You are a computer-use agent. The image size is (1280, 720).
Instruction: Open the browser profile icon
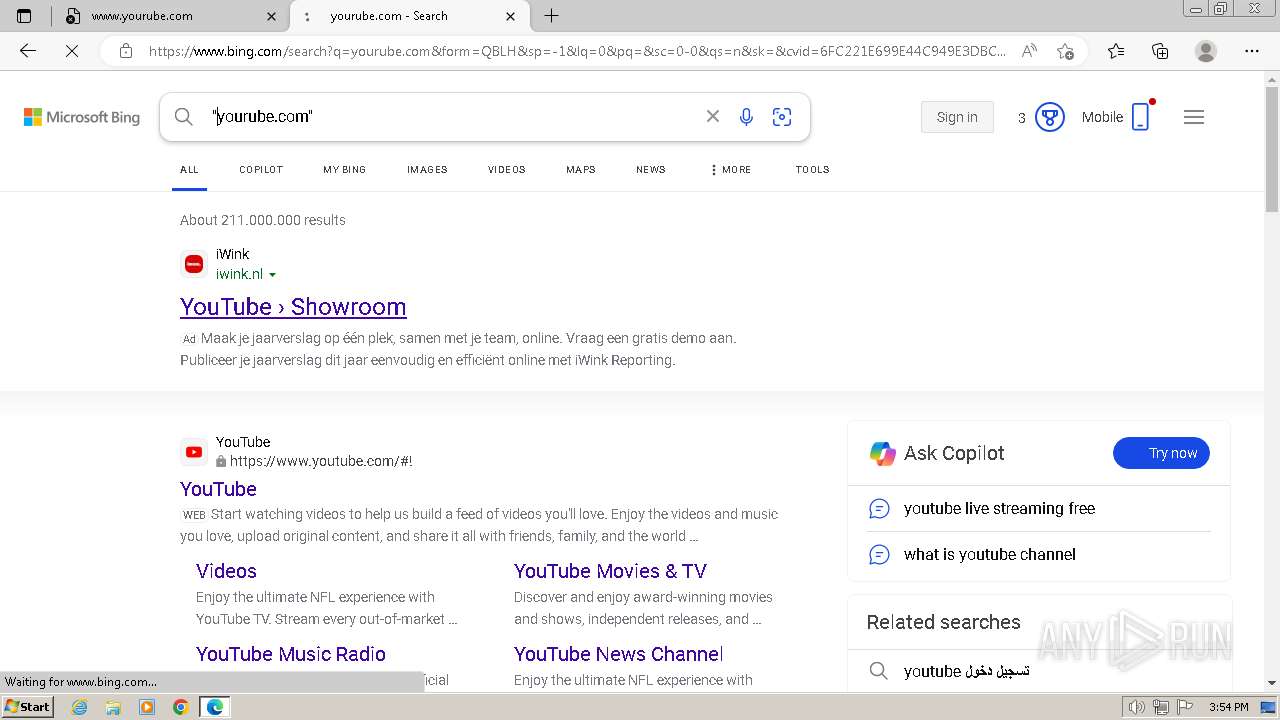[1206, 51]
